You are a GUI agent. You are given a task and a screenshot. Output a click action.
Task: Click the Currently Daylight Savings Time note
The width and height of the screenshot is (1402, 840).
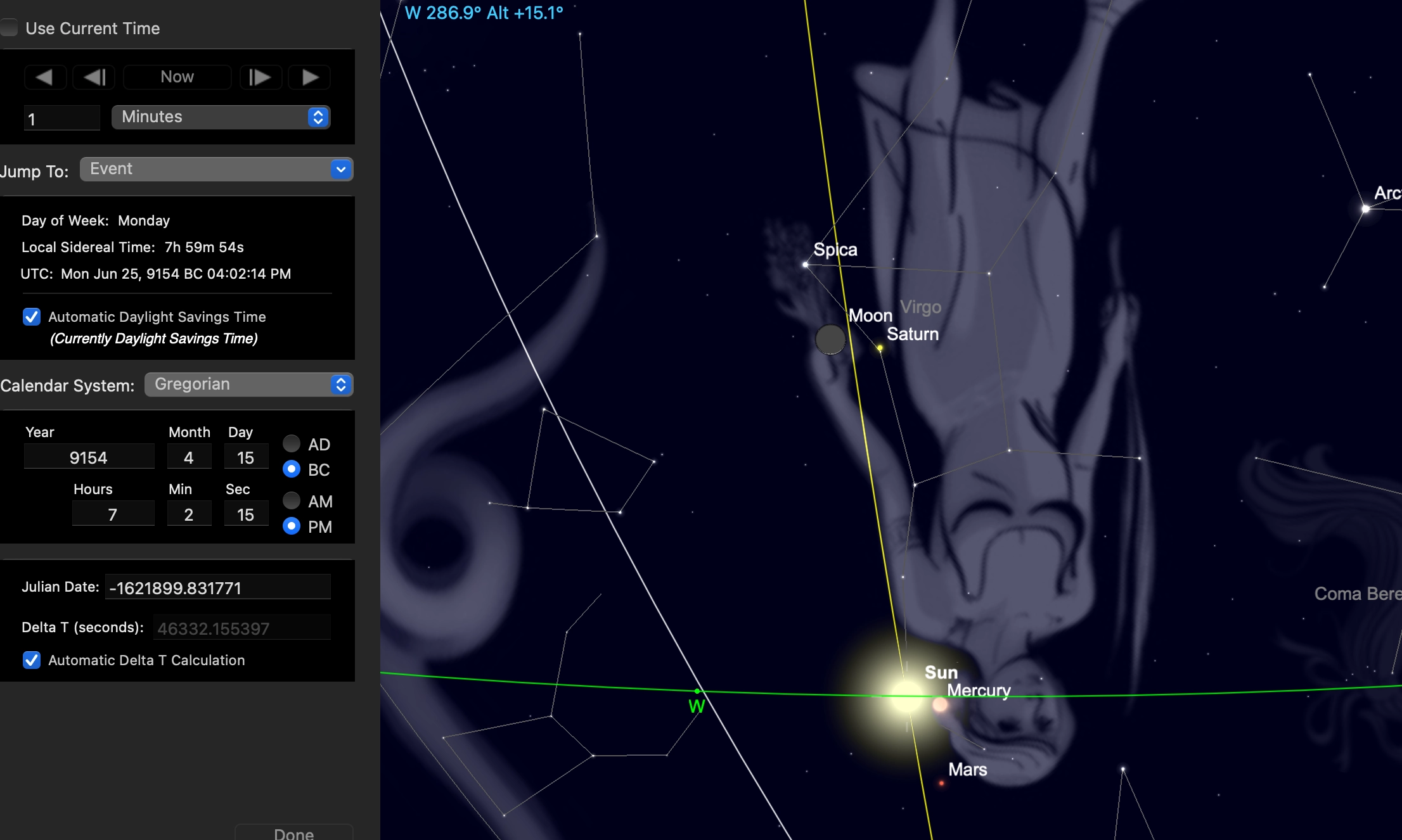(x=154, y=338)
